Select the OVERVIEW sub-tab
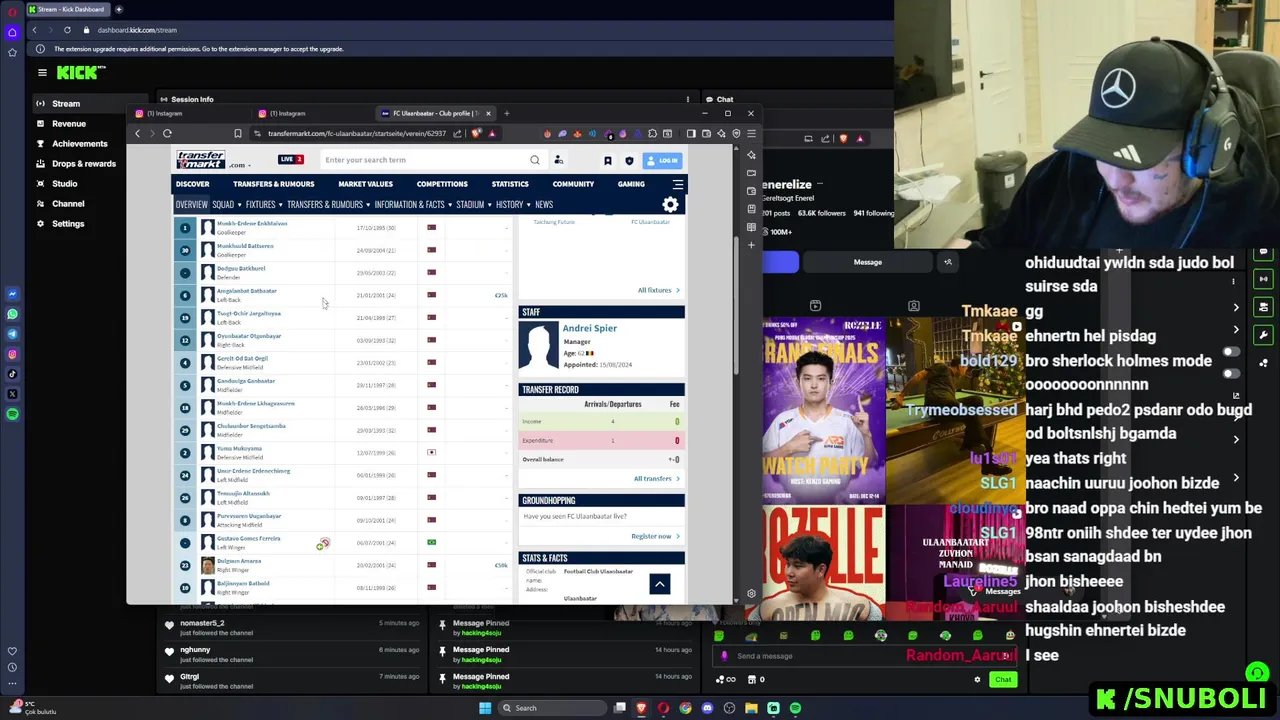1280x720 pixels. (x=192, y=205)
